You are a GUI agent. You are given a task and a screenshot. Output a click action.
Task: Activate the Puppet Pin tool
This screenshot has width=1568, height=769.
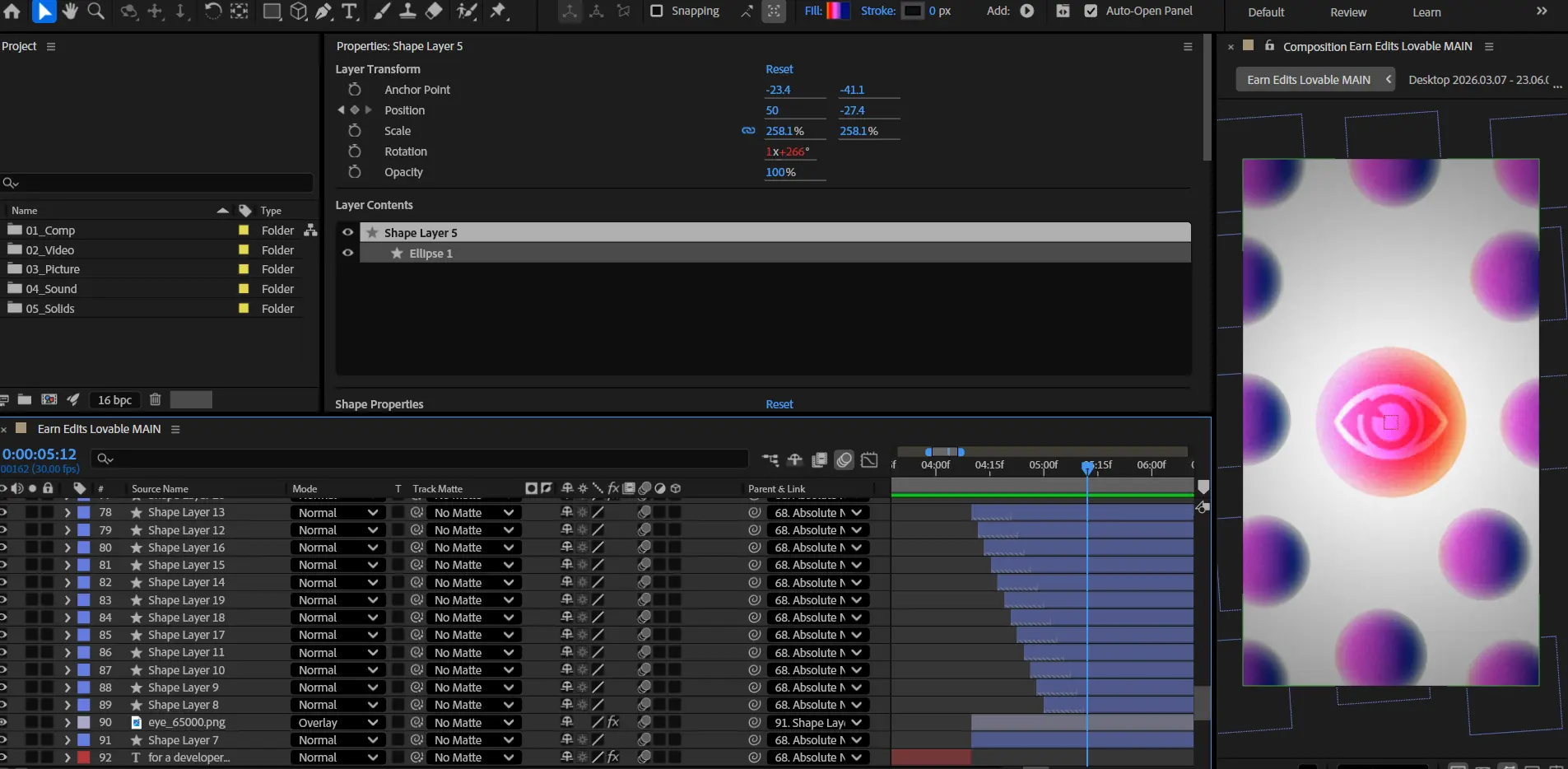pos(498,11)
